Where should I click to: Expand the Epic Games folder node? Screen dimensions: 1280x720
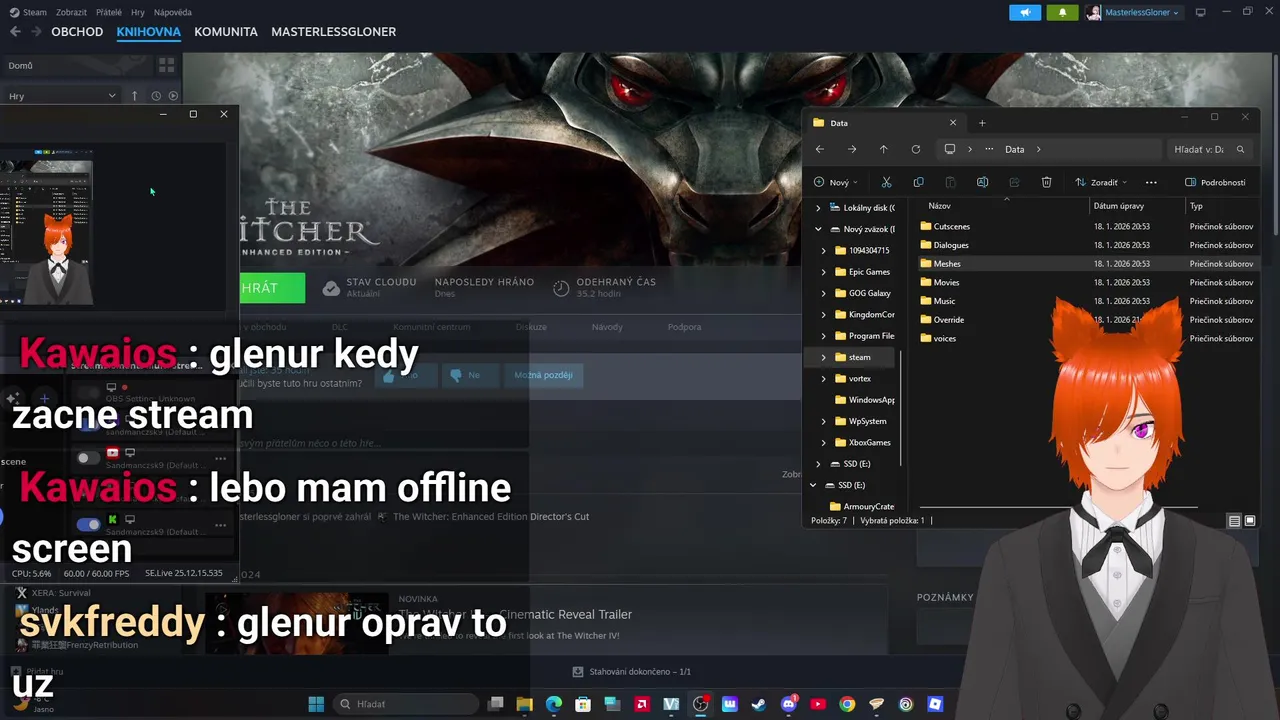824,272
